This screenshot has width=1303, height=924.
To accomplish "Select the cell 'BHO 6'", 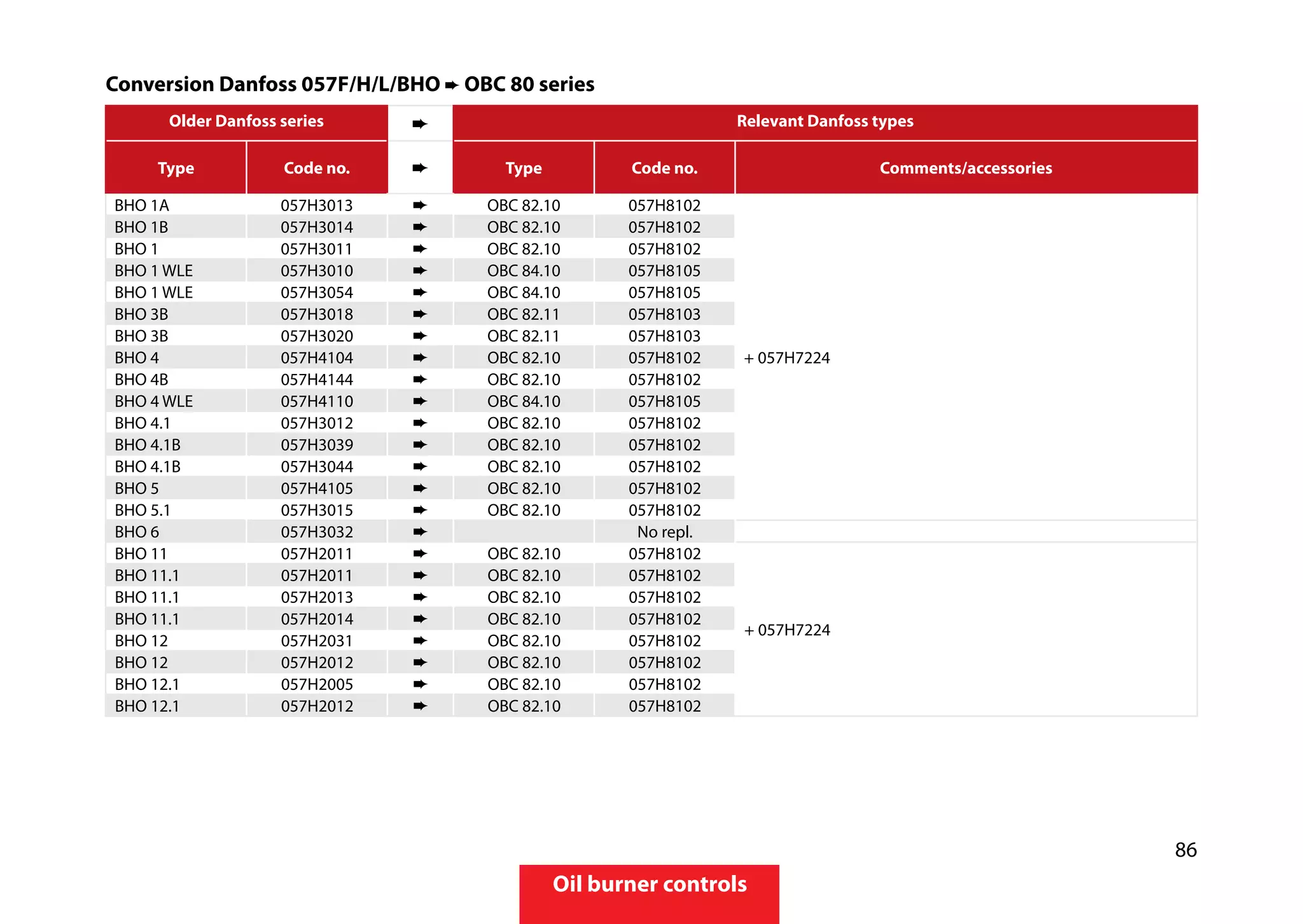I will [137, 532].
